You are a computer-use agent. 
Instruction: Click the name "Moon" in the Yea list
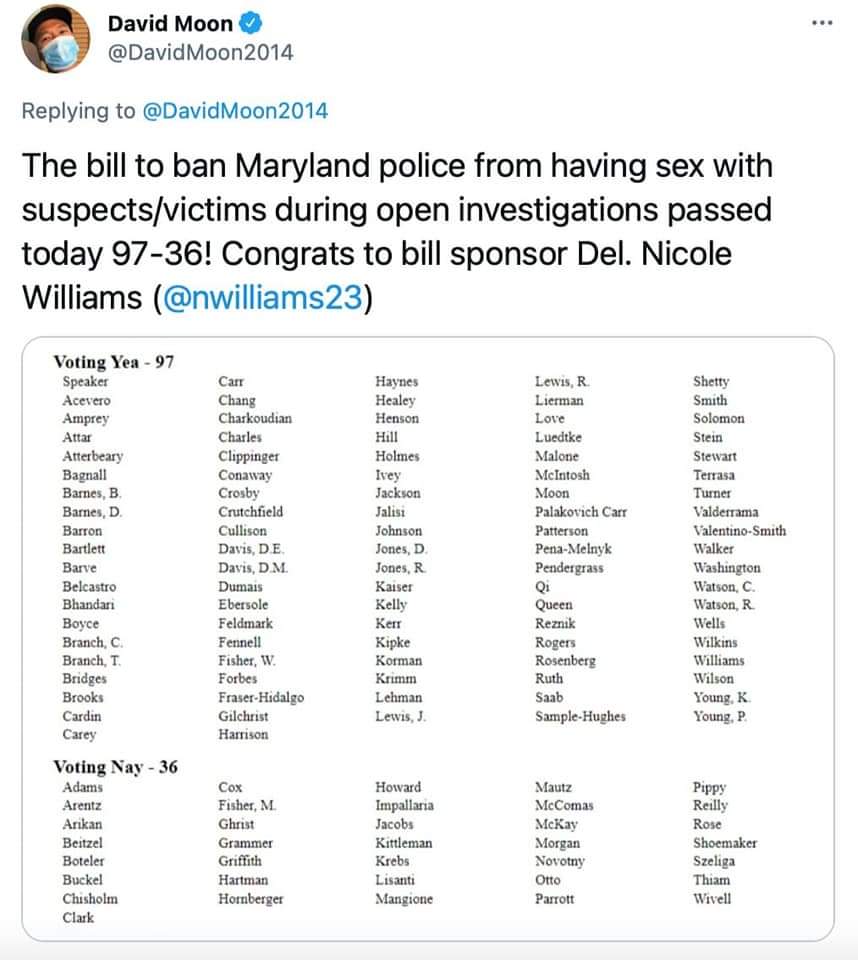[552, 493]
